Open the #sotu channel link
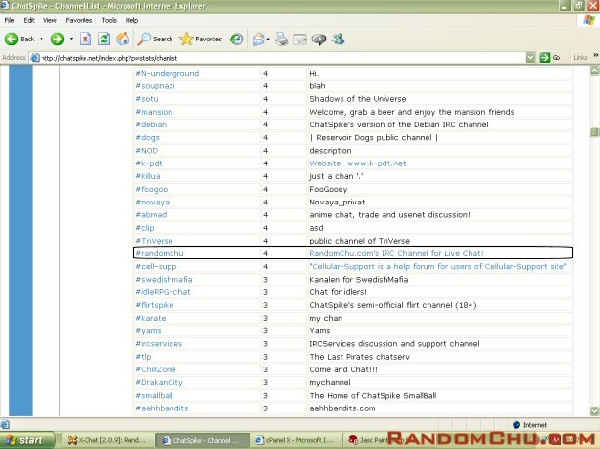This screenshot has width=600, height=449. click(147, 99)
